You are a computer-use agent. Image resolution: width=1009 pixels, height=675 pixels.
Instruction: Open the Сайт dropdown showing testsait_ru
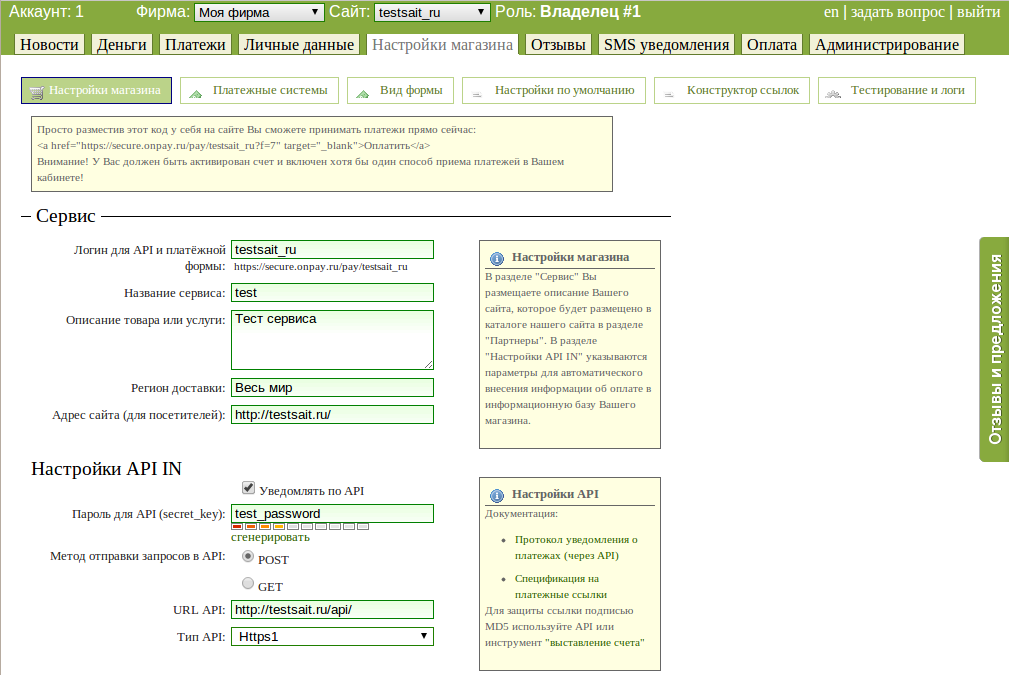(432, 12)
